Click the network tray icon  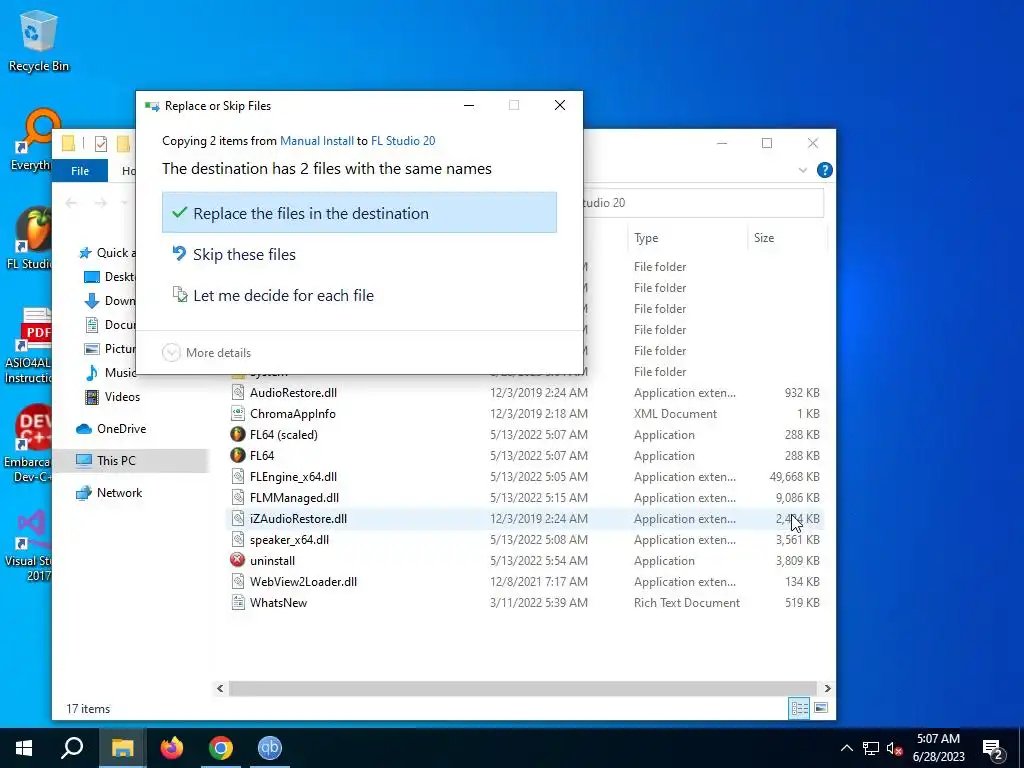871,748
